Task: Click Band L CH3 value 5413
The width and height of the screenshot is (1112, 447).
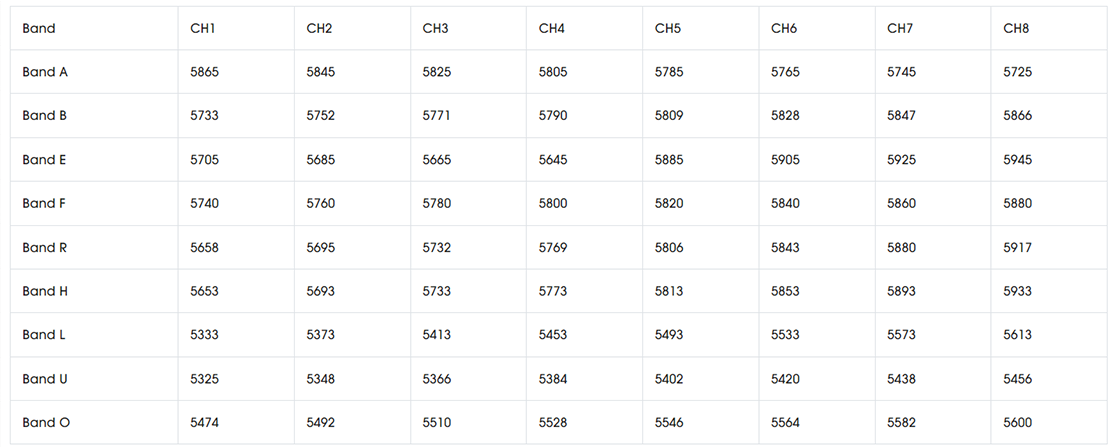Action: [437, 334]
